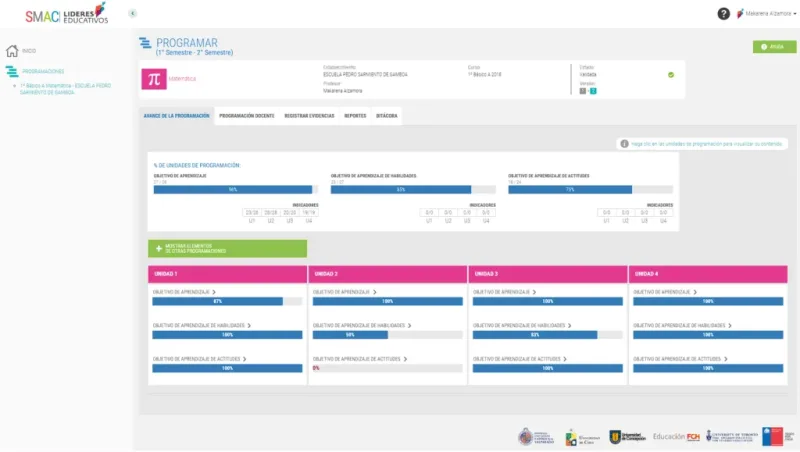Click Unidad 2 Habilidades 50% progress bar
The height and width of the screenshot is (452, 800).
coord(388,335)
